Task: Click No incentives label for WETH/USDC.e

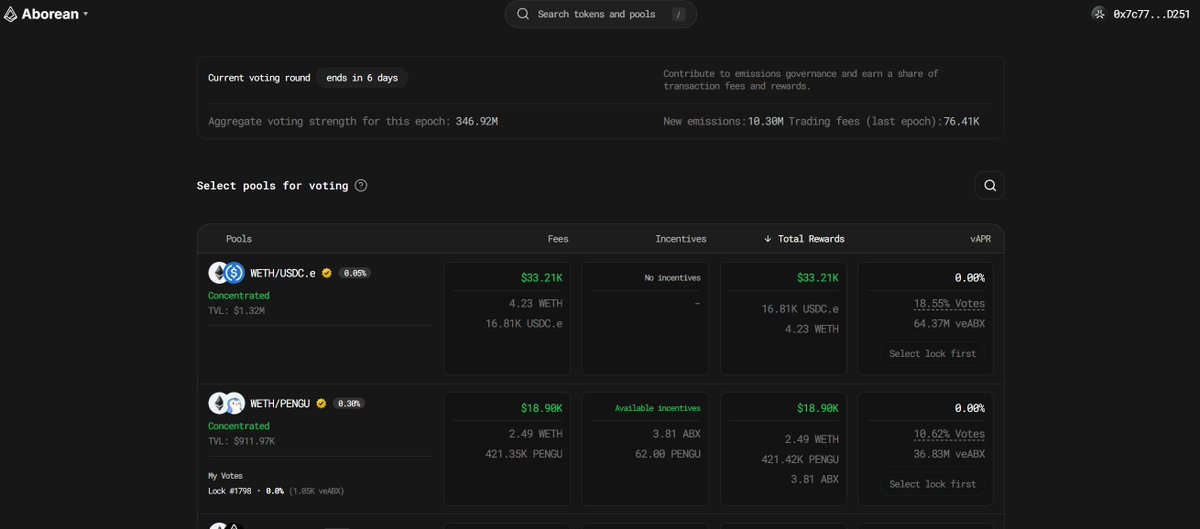Action: click(x=672, y=277)
